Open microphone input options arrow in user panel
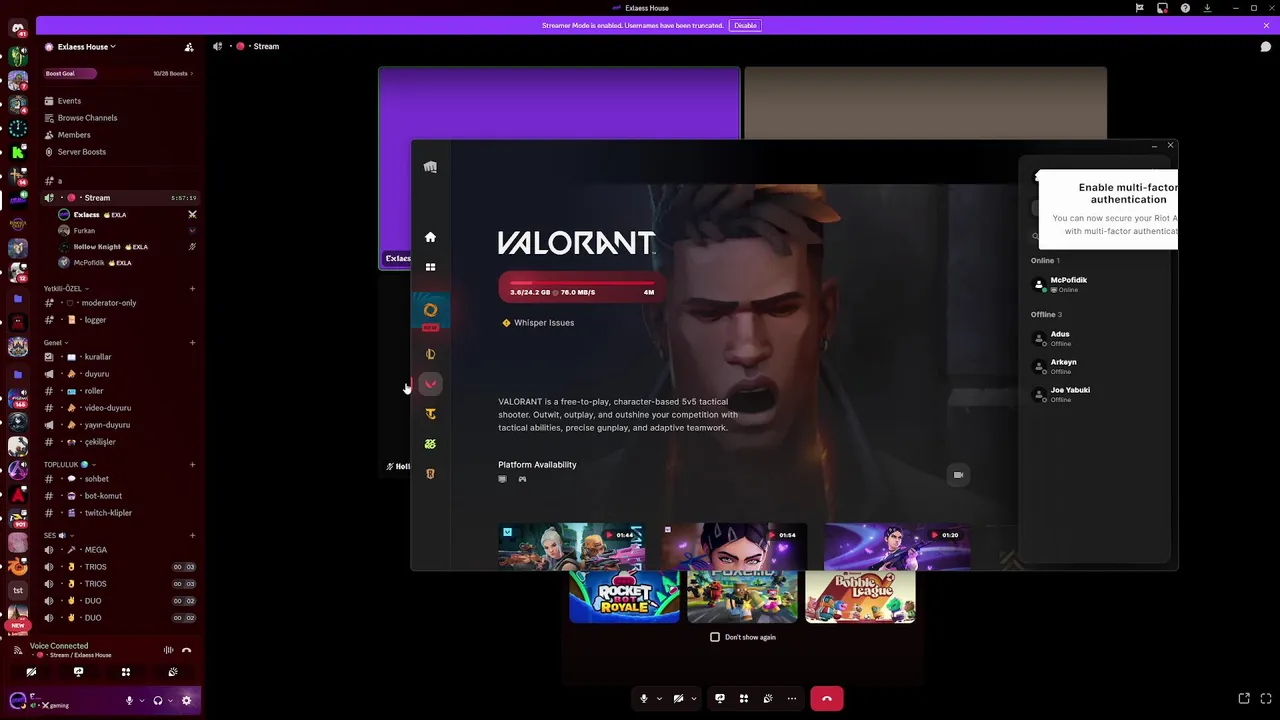This screenshot has width=1280, height=720. click(142, 700)
